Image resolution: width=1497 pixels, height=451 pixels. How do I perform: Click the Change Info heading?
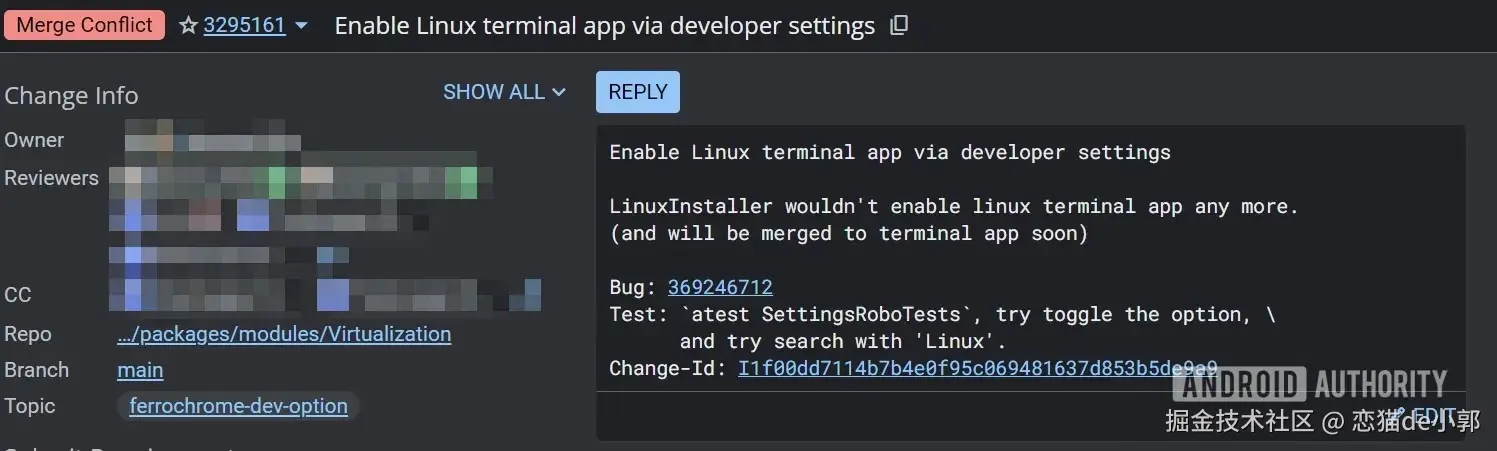click(x=71, y=96)
